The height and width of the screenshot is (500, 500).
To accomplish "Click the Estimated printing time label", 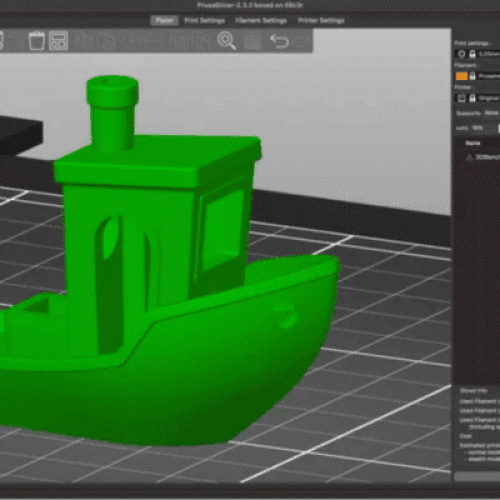I will [479, 445].
